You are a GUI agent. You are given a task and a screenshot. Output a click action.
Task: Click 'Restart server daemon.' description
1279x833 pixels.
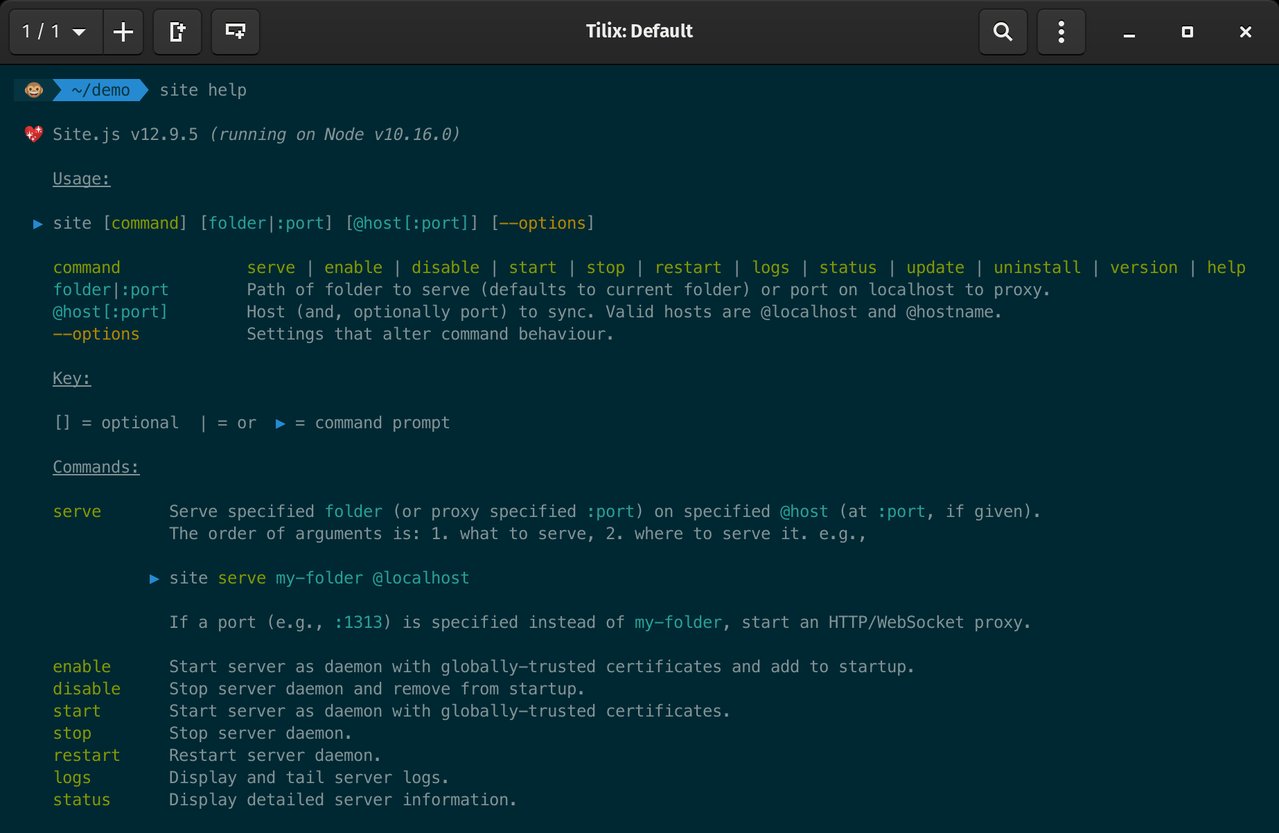[x=275, y=755]
